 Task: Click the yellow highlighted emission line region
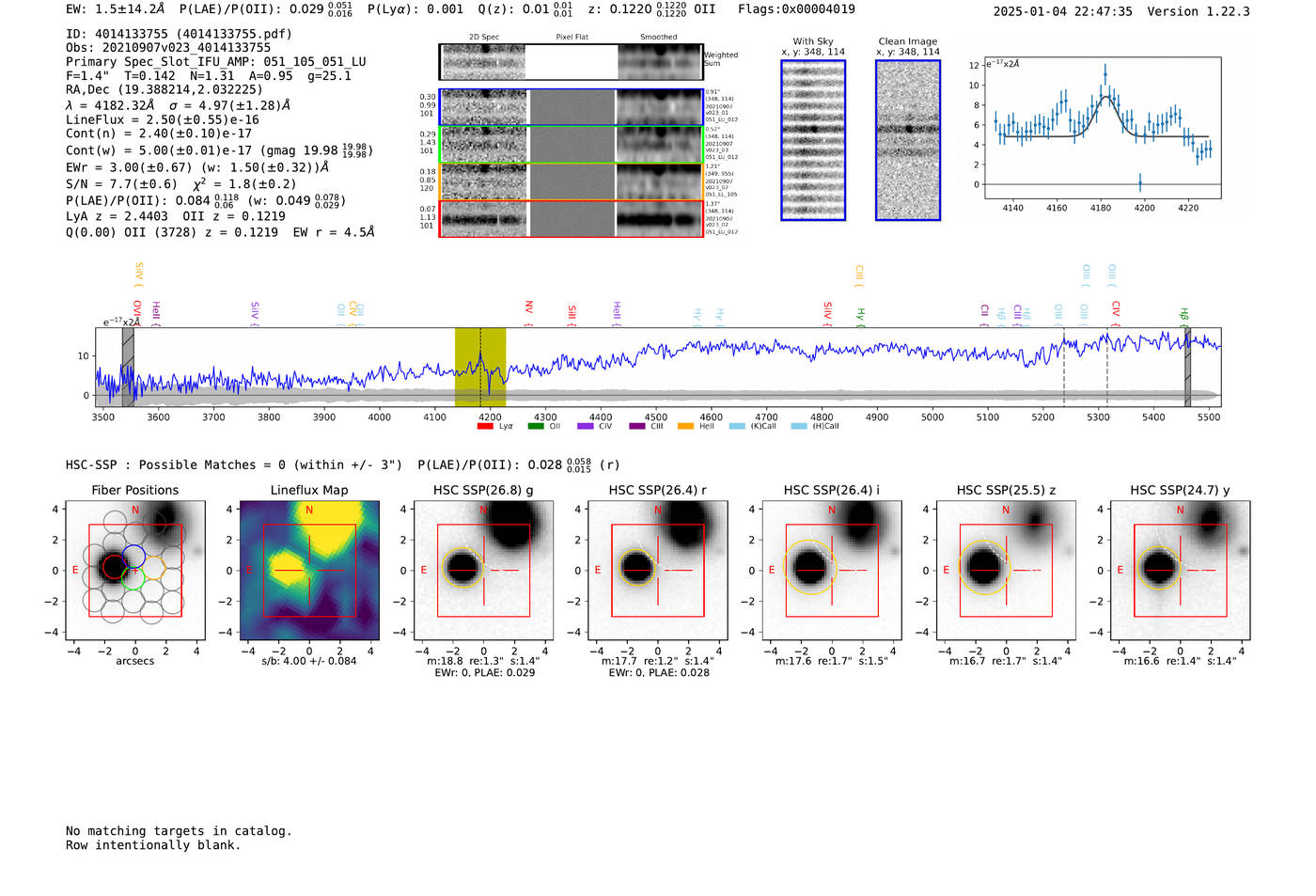480,367
